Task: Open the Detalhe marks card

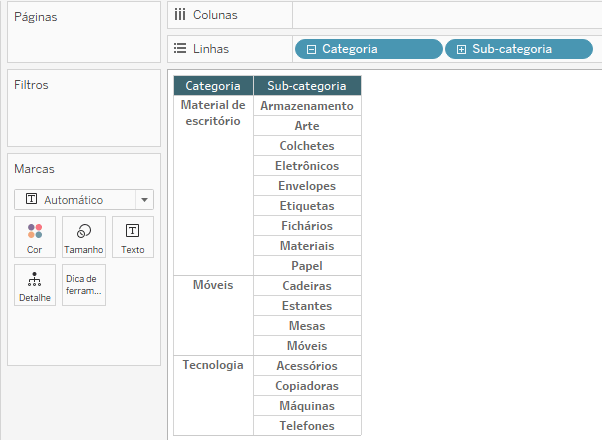Action: (35, 285)
